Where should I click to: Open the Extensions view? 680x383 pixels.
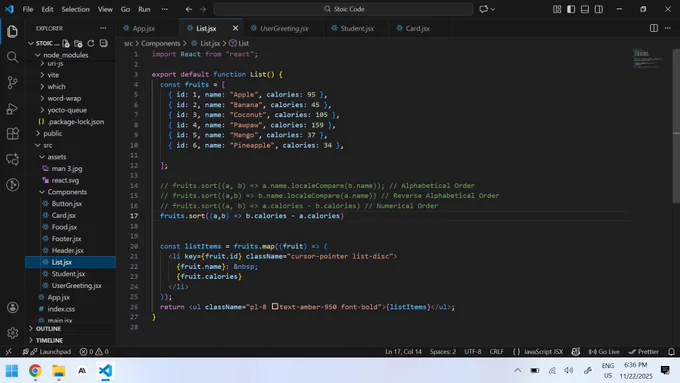[x=13, y=134]
